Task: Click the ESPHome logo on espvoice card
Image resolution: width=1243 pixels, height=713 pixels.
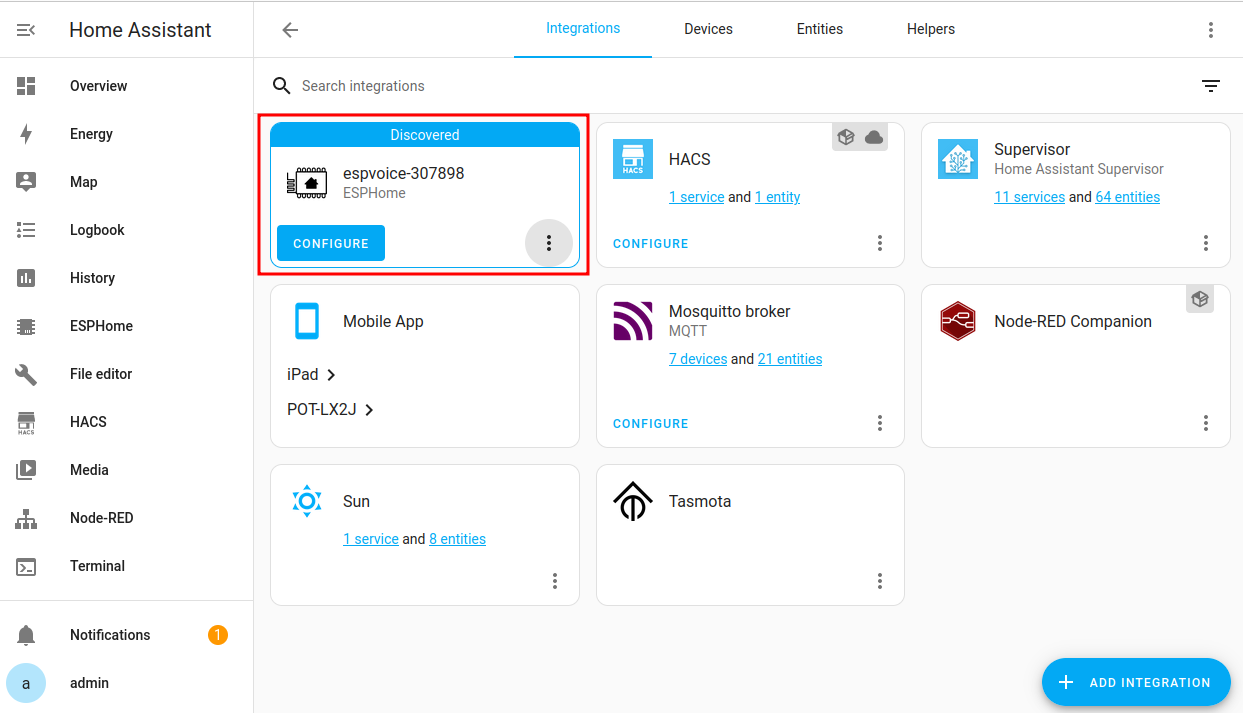Action: [x=307, y=183]
